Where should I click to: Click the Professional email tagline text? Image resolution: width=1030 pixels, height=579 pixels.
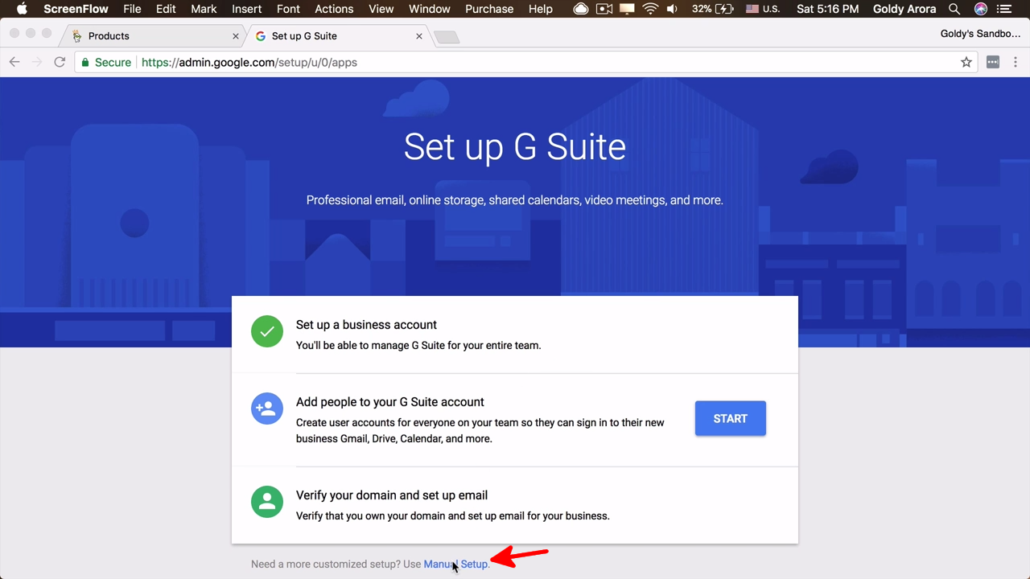click(x=514, y=200)
